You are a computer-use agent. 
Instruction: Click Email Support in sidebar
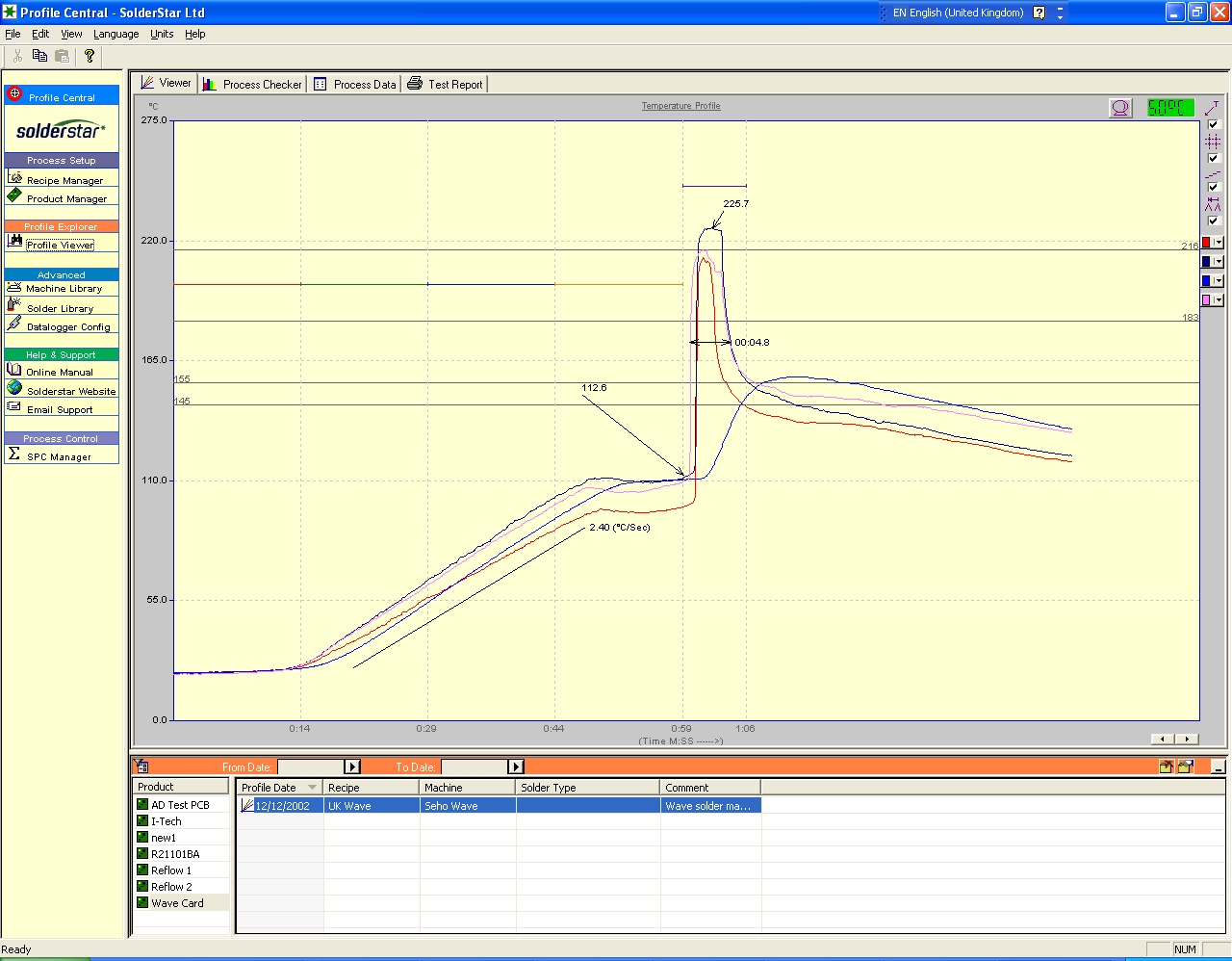tap(62, 408)
